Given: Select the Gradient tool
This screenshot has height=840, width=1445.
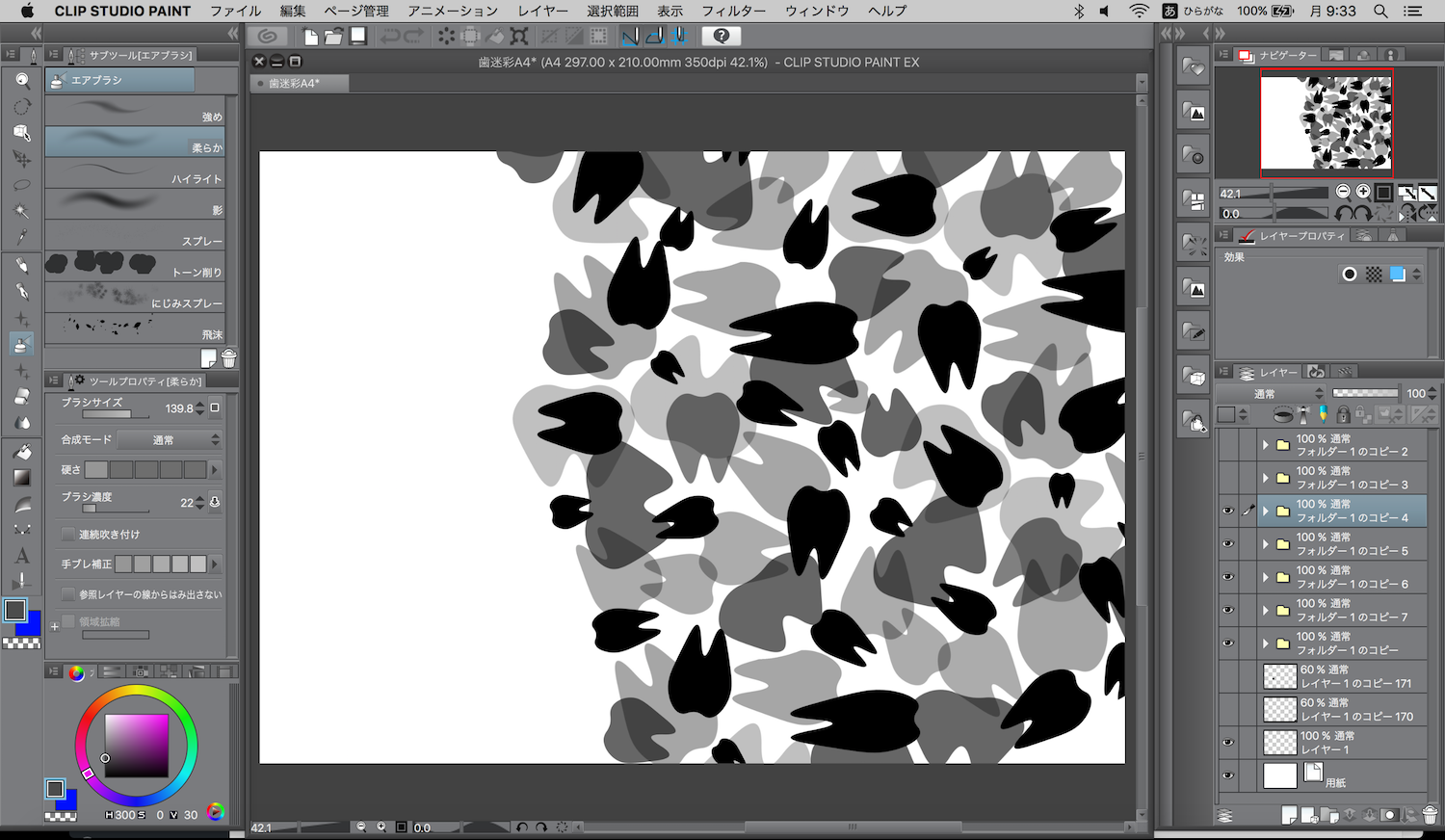Looking at the screenshot, I should point(22,477).
